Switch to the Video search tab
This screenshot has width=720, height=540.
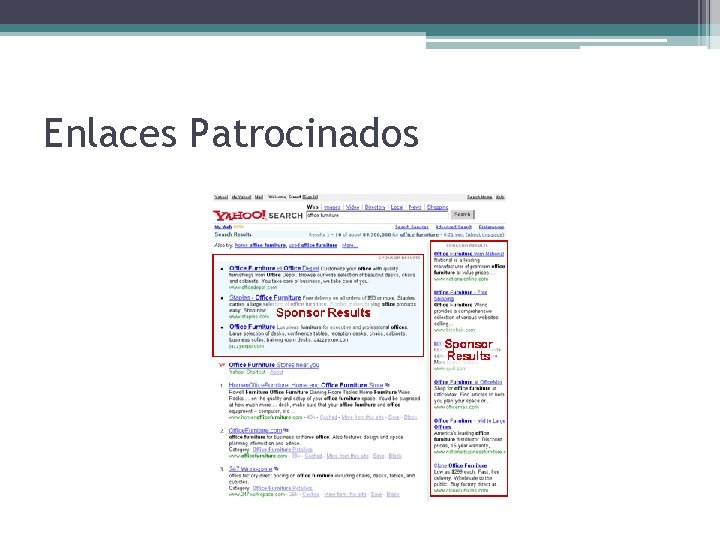[352, 207]
